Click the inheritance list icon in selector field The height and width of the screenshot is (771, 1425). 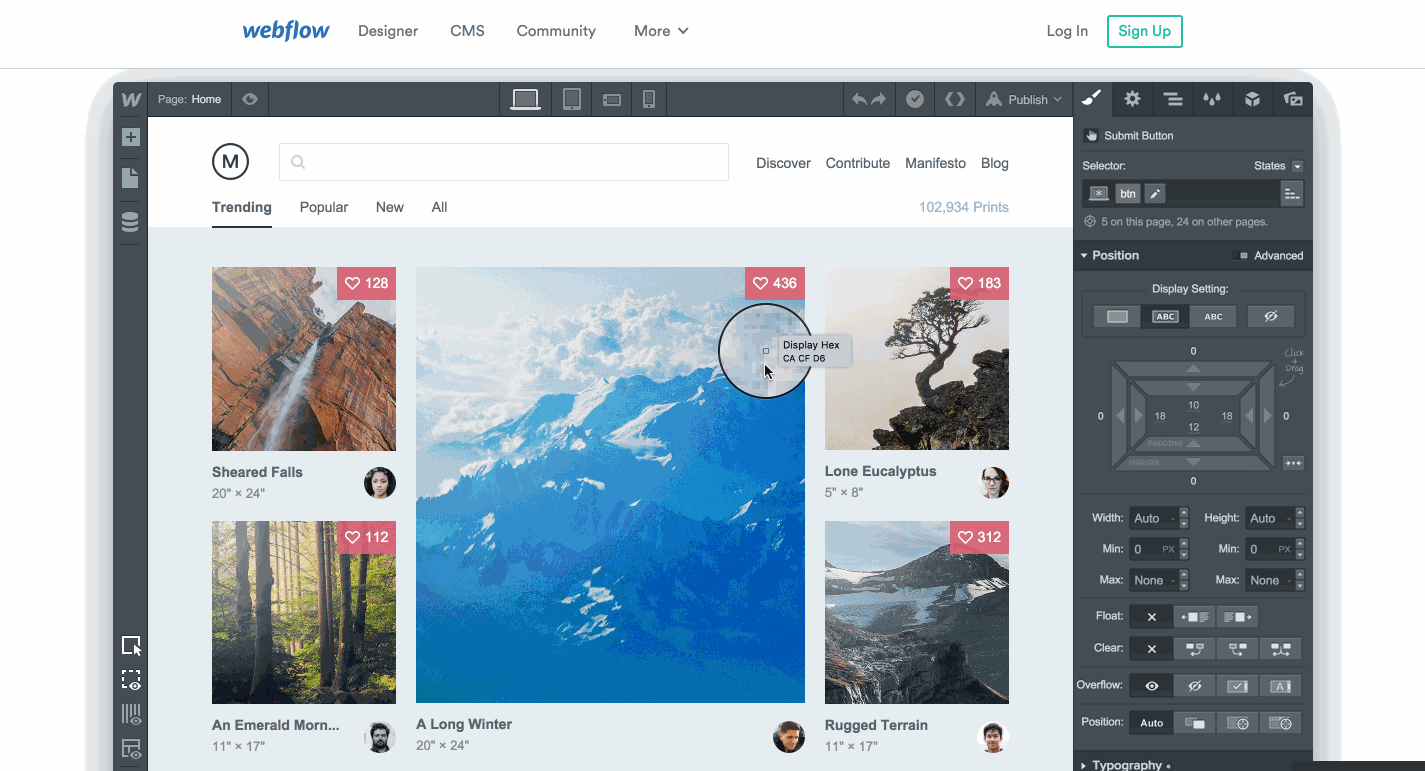[x=1292, y=194]
